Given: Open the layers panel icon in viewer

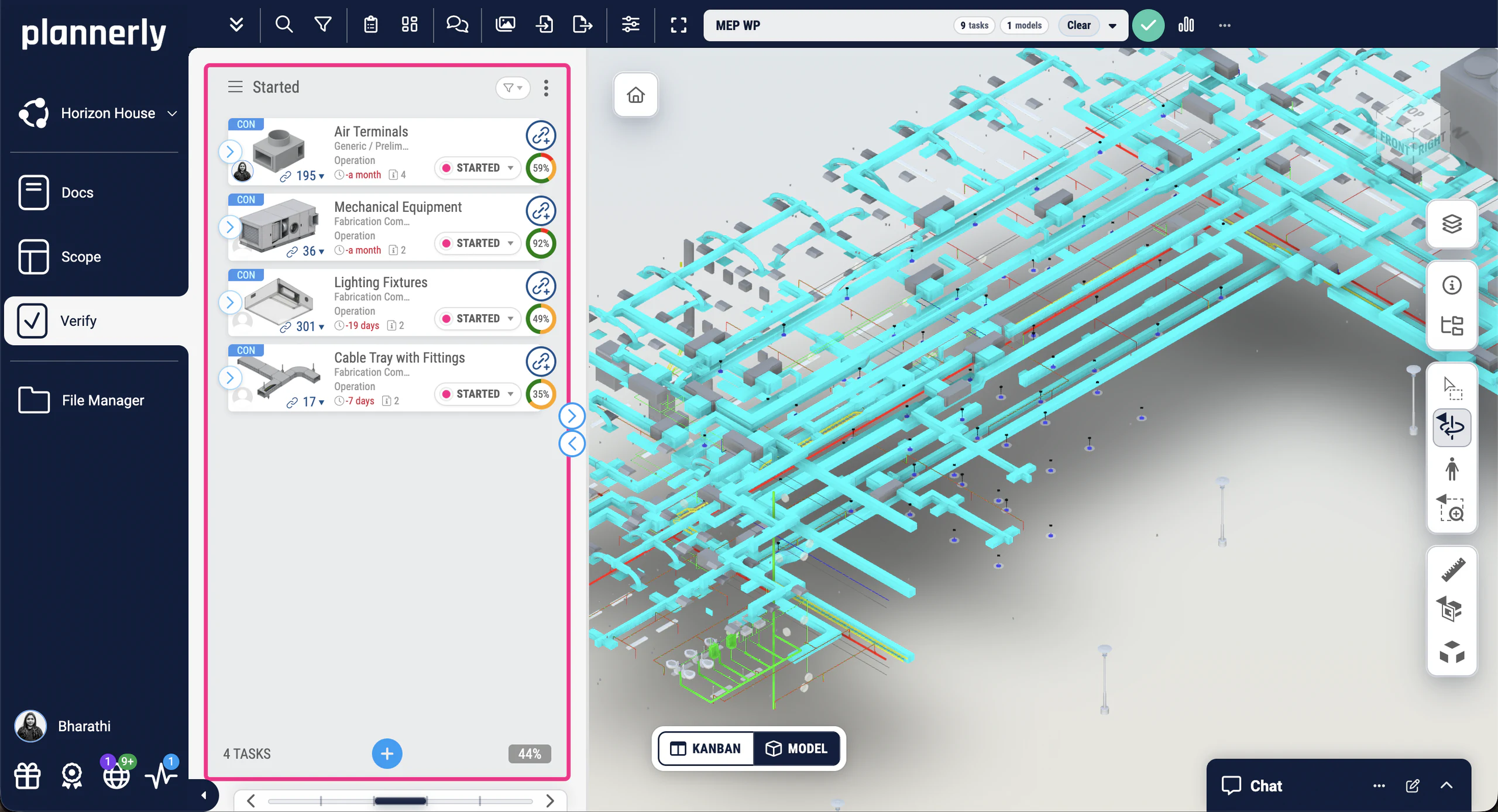Looking at the screenshot, I should point(1452,224).
